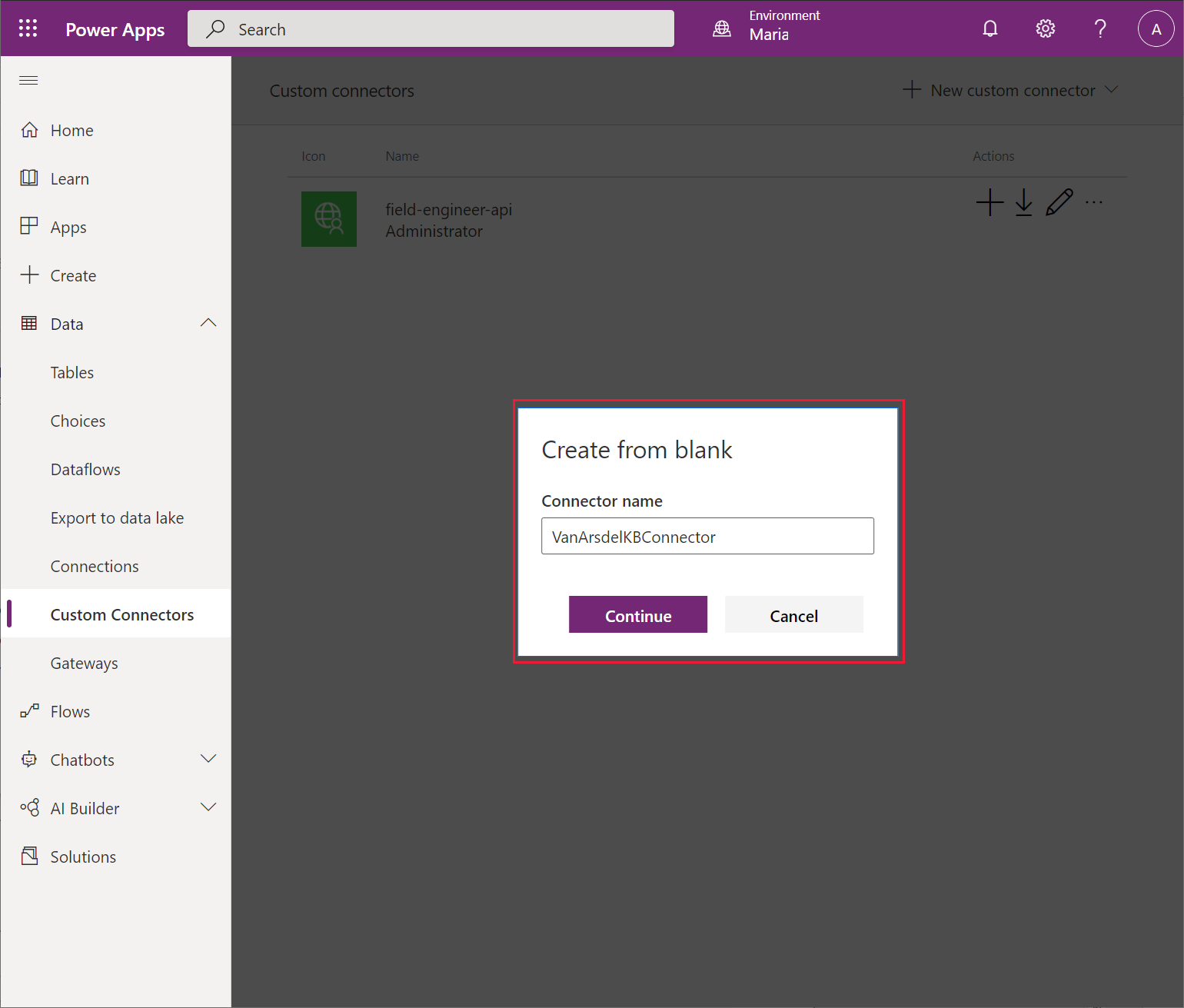Click the field-engineer-api connector icon
Screen dimensions: 1184x1008
pos(329,219)
